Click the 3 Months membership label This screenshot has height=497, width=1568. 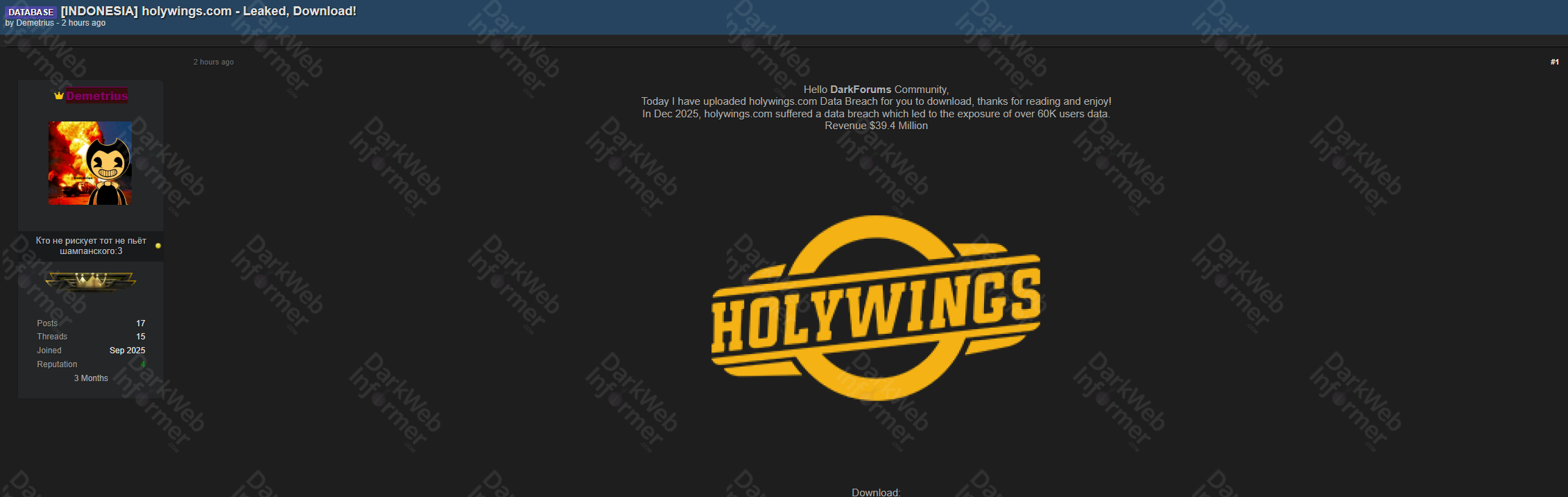point(91,378)
